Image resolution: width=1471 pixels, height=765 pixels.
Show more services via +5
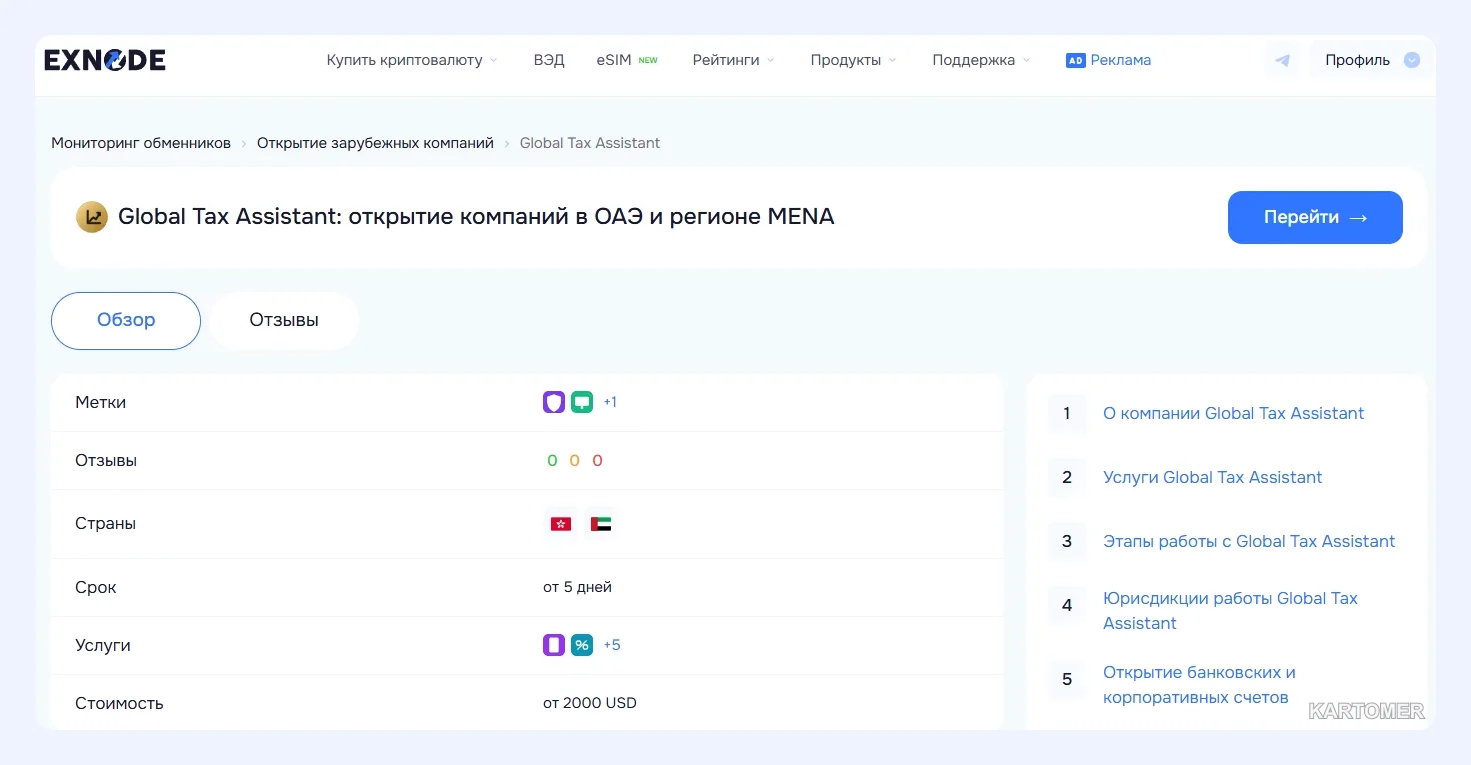coord(612,645)
